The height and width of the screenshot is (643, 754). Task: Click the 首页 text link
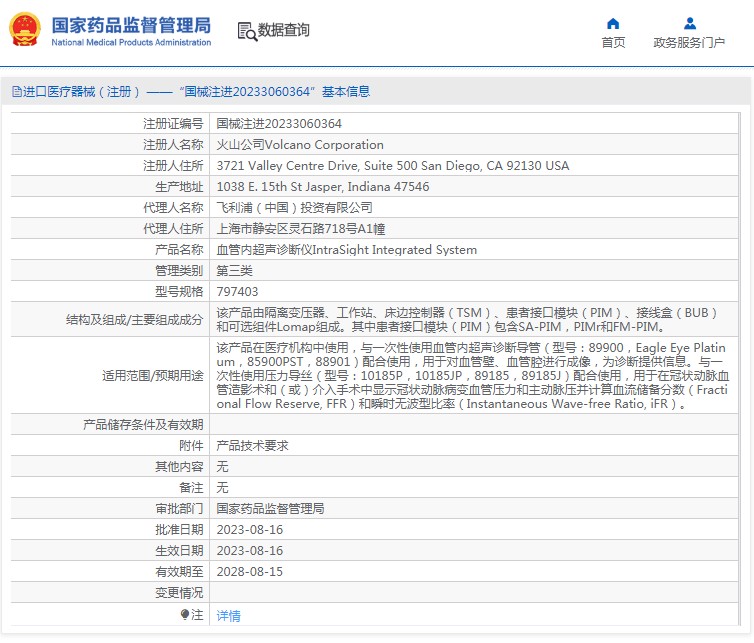point(613,42)
